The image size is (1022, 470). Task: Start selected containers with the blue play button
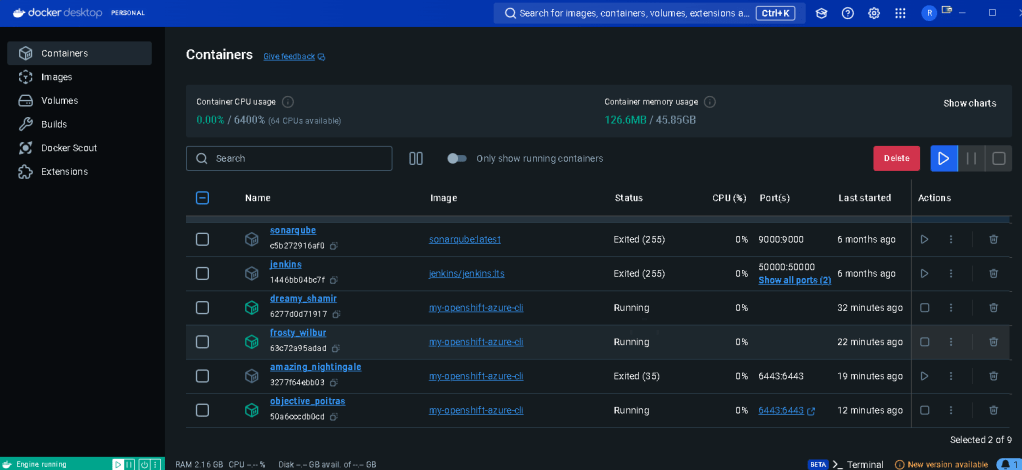(944, 158)
